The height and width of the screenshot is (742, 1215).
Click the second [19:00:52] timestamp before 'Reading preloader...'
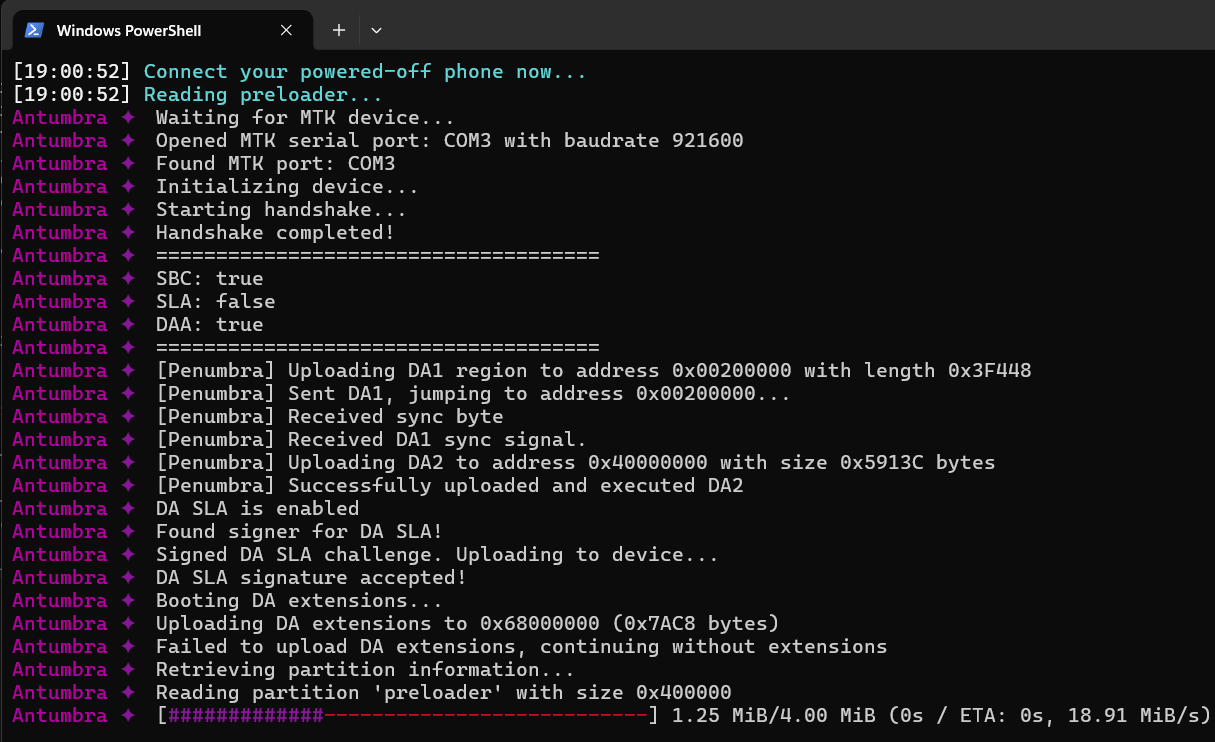point(72,95)
